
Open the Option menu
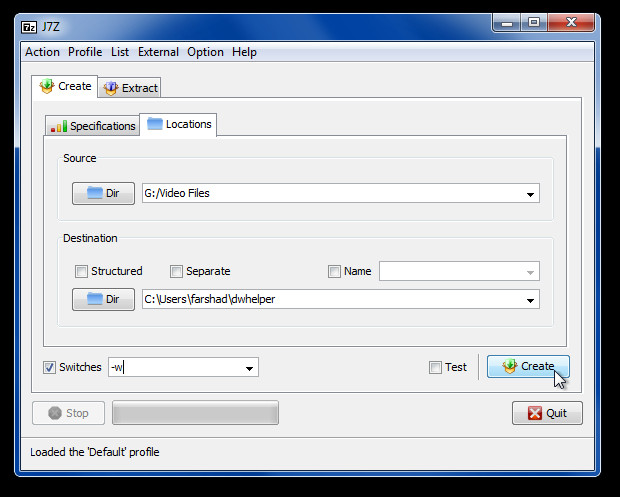pos(205,52)
